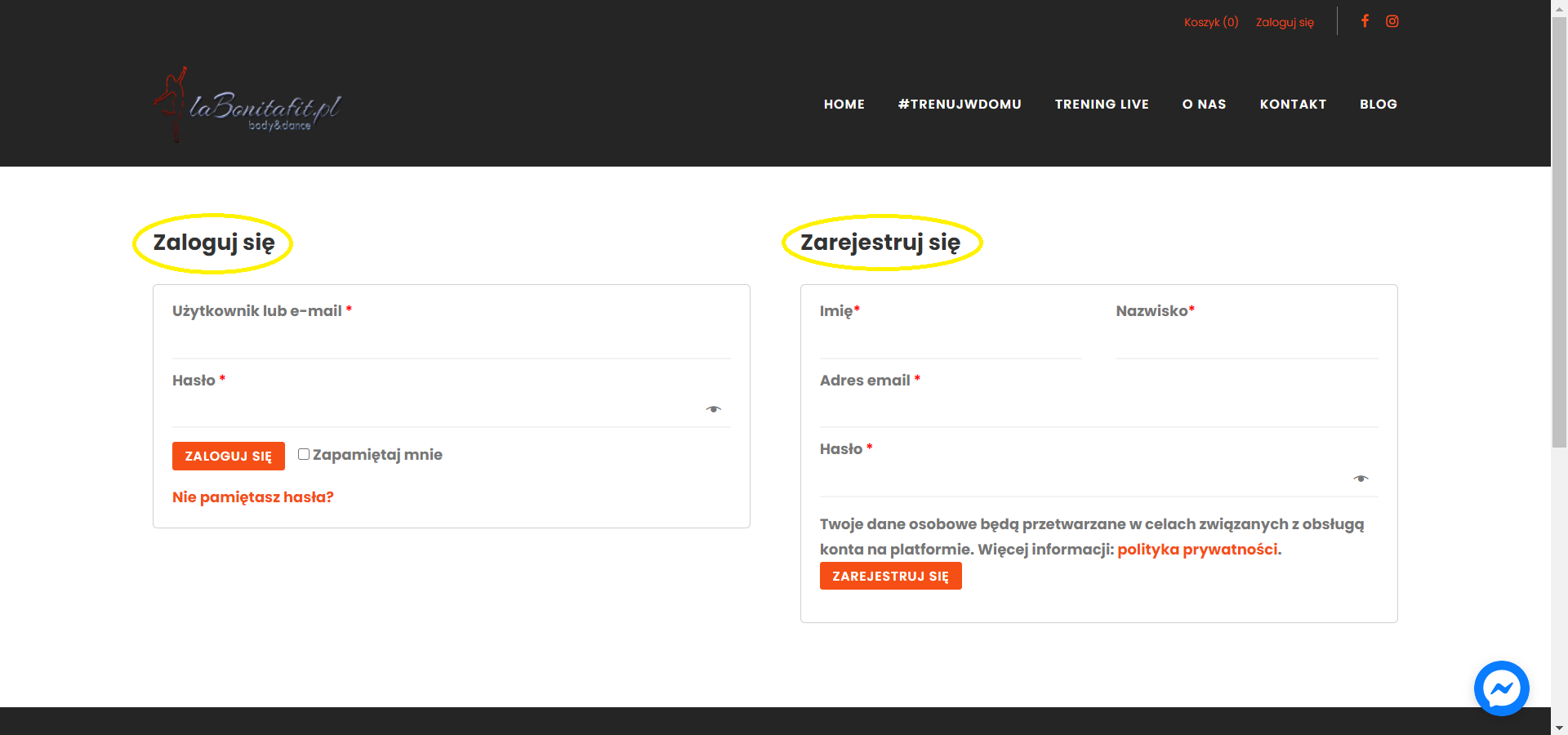Visit the BLOG section
This screenshot has width=1568, height=735.
(1378, 105)
